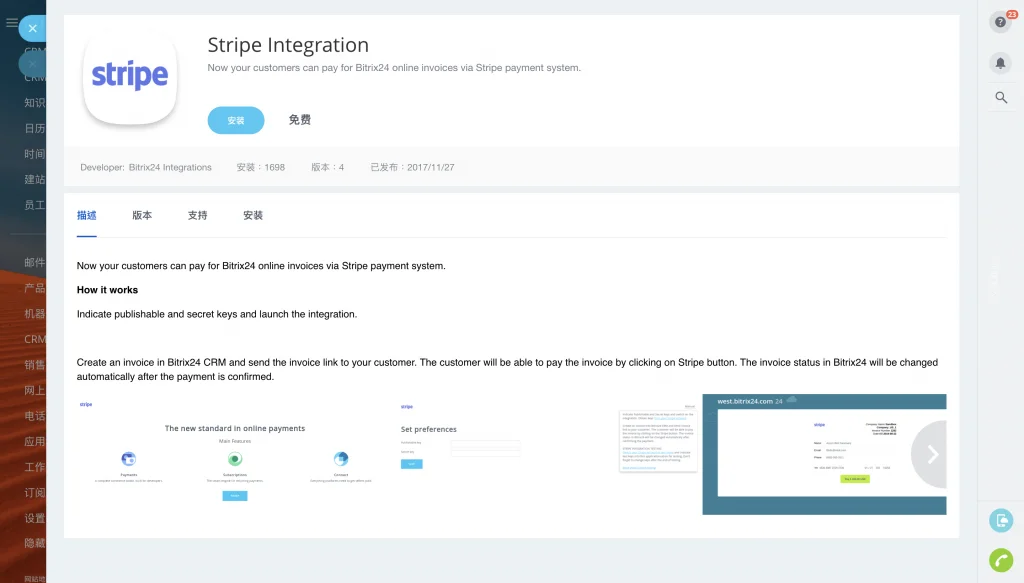Open 订阅 item in left sidebar
The image size is (1024, 583).
pyautogui.click(x=34, y=492)
